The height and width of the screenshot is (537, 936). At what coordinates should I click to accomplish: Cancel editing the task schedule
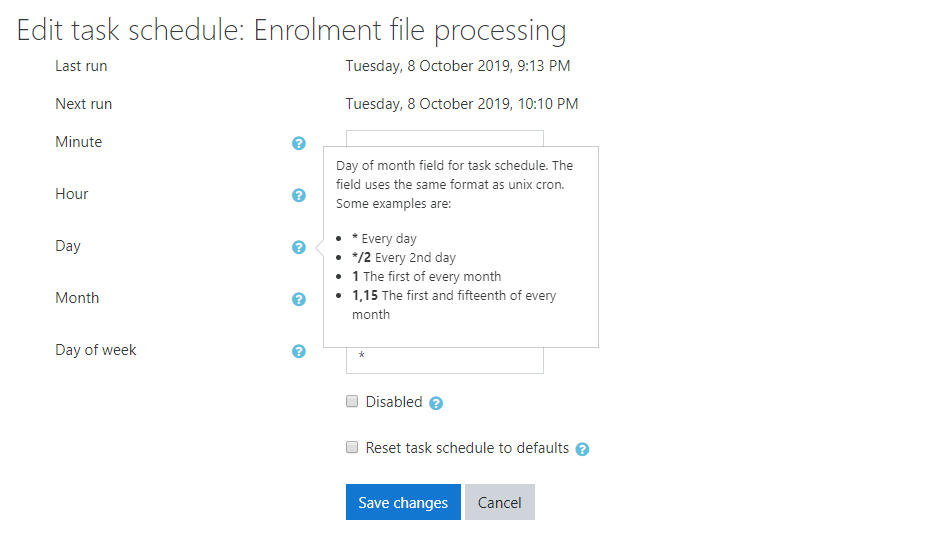pyautogui.click(x=499, y=503)
